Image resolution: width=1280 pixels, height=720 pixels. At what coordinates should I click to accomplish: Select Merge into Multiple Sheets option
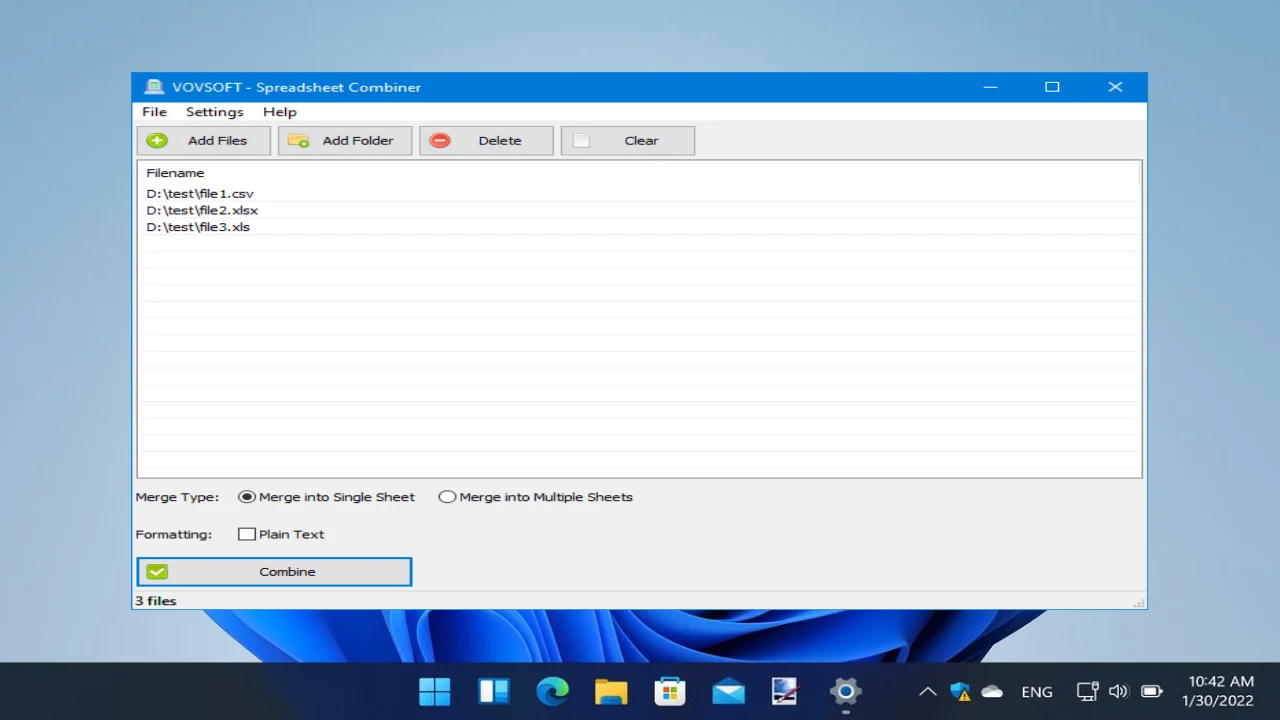pyautogui.click(x=536, y=497)
